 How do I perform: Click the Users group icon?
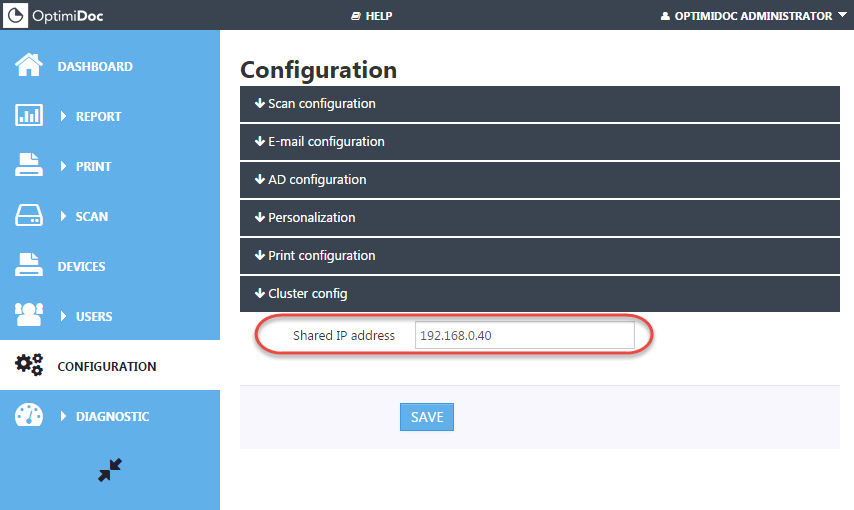(x=29, y=316)
